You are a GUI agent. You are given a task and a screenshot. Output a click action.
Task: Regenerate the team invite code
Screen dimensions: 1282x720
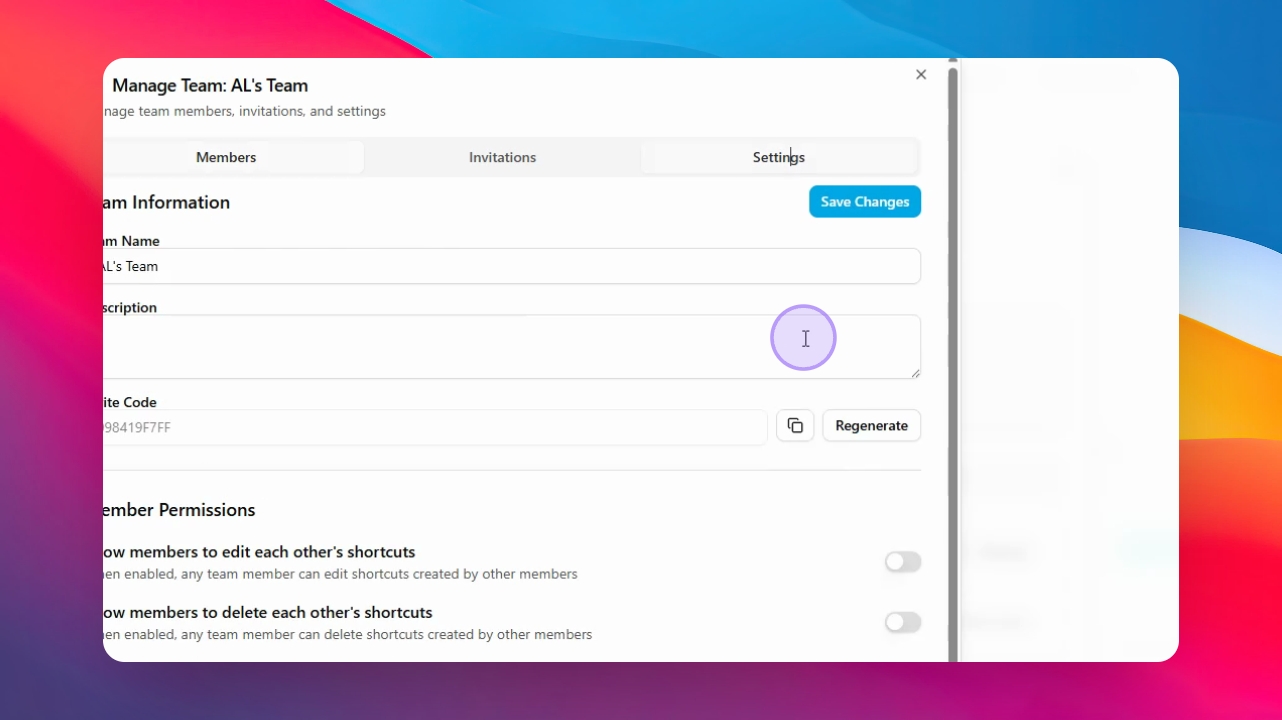871,426
